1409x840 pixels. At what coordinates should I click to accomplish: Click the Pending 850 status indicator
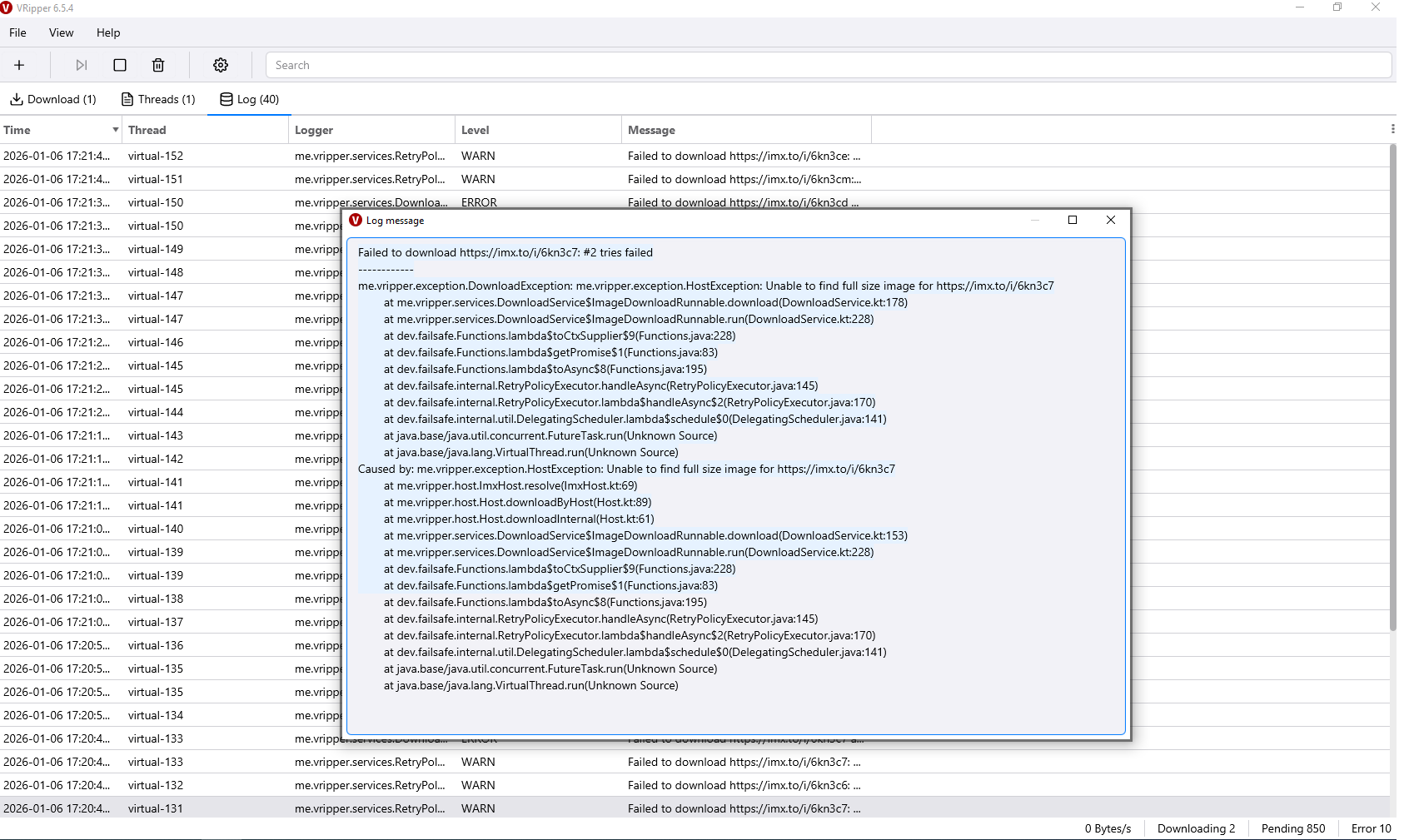(1293, 828)
